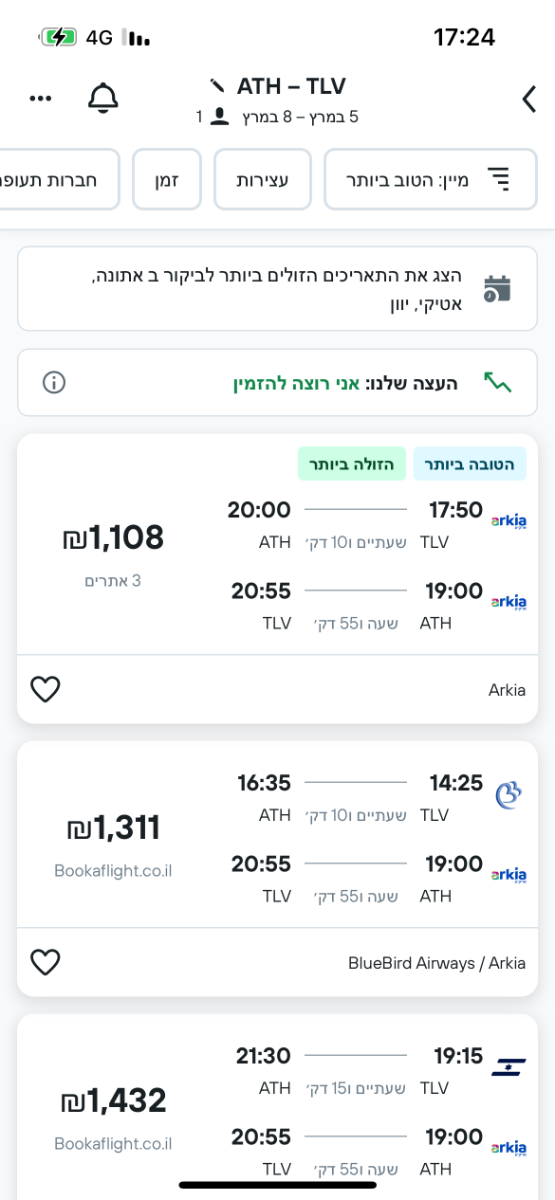The width and height of the screenshot is (555, 1200).
Task: Open the info icon on advice banner
Action: pyautogui.click(x=54, y=382)
